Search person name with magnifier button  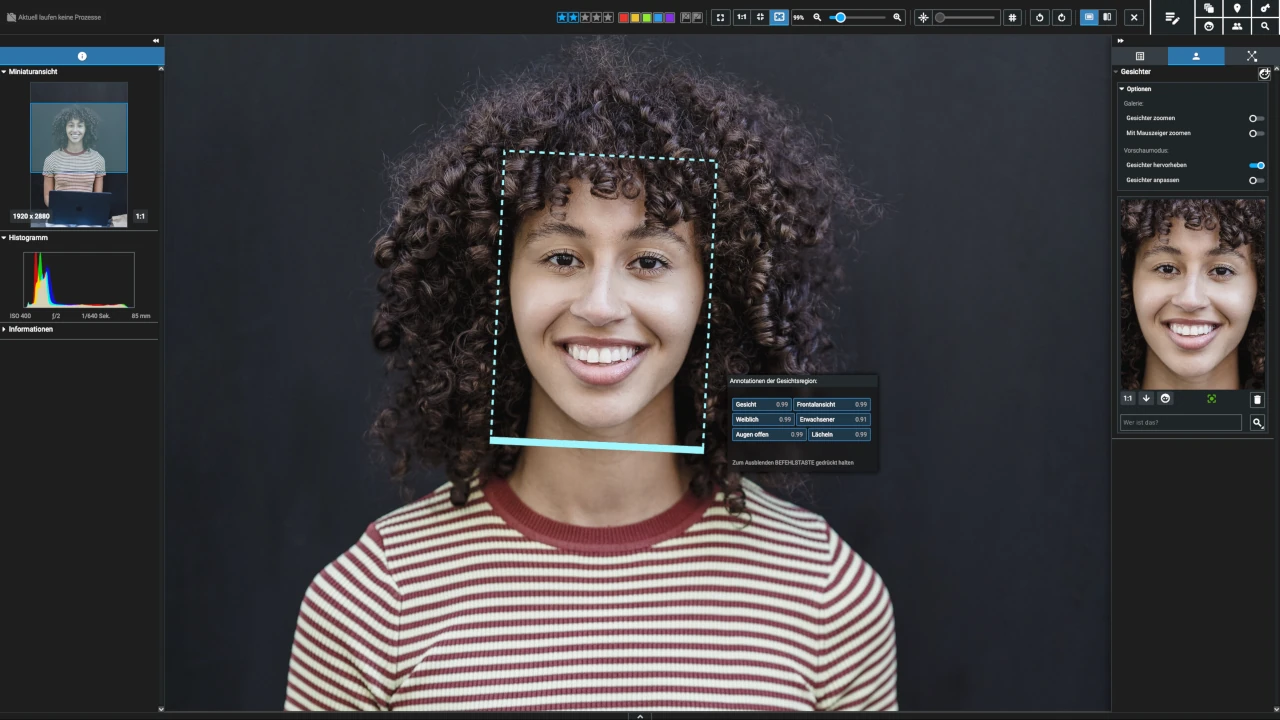click(1258, 423)
